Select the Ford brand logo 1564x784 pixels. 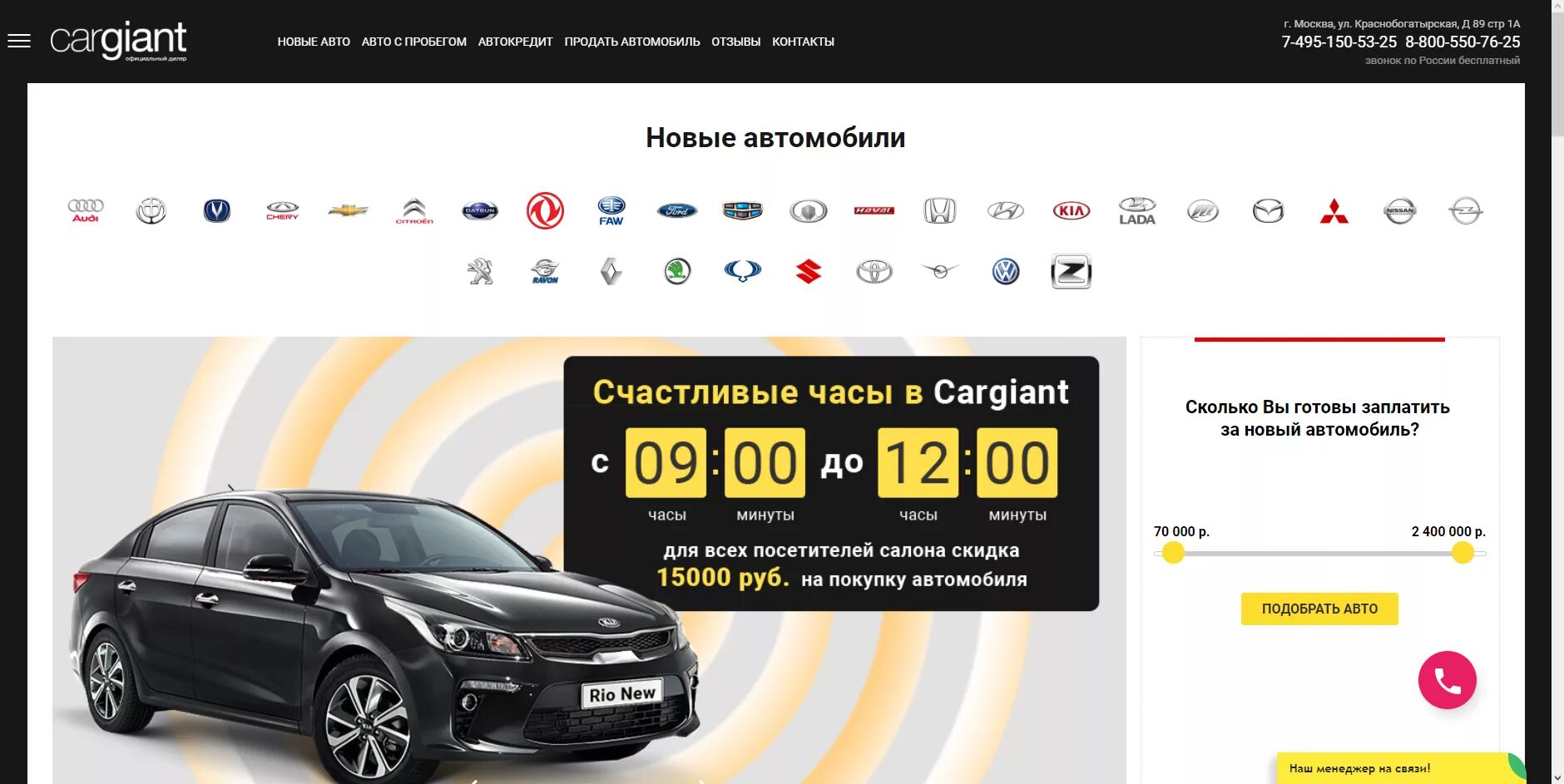coord(677,211)
